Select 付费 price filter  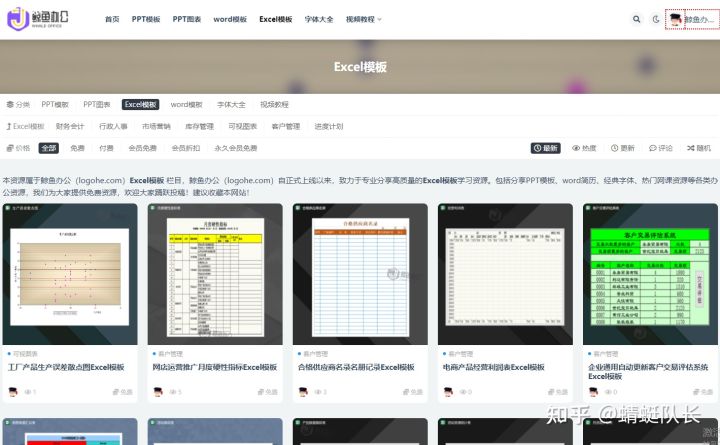pos(106,148)
